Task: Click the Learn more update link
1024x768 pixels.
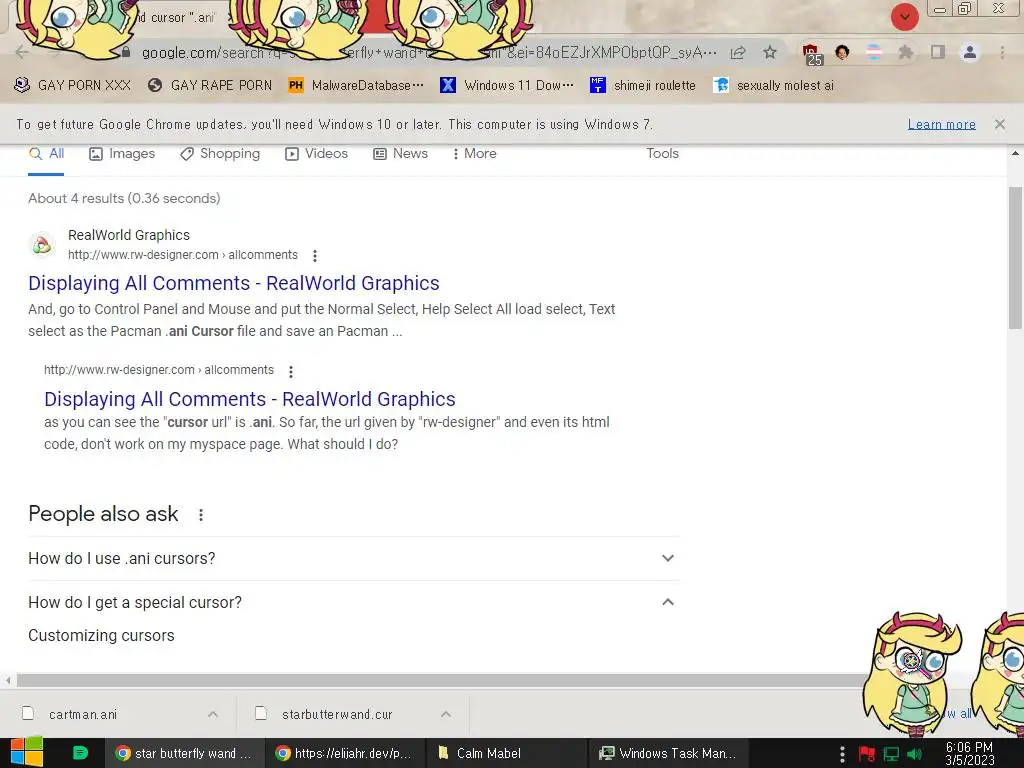Action: (x=941, y=124)
